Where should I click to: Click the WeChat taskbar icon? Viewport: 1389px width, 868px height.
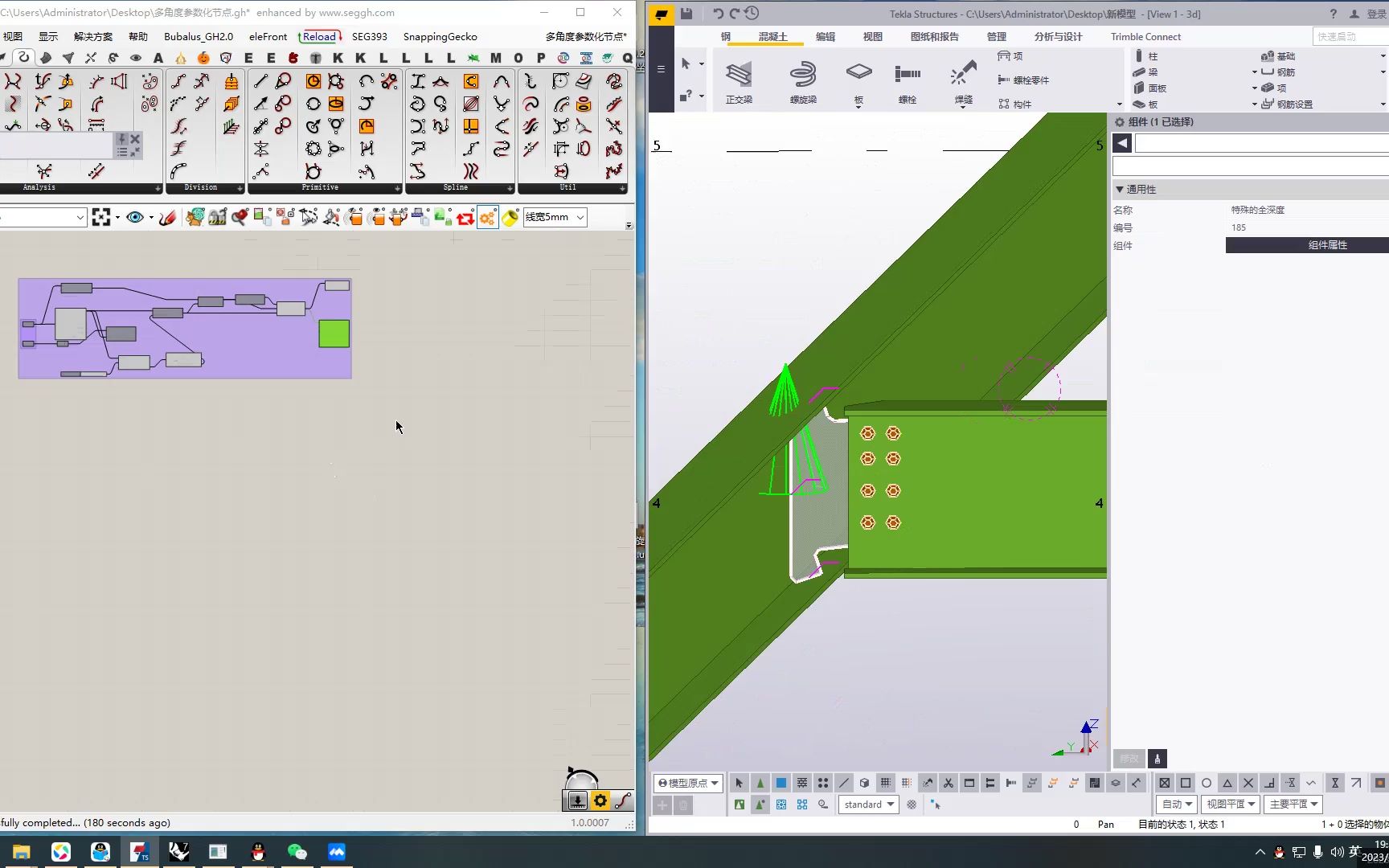point(297,852)
